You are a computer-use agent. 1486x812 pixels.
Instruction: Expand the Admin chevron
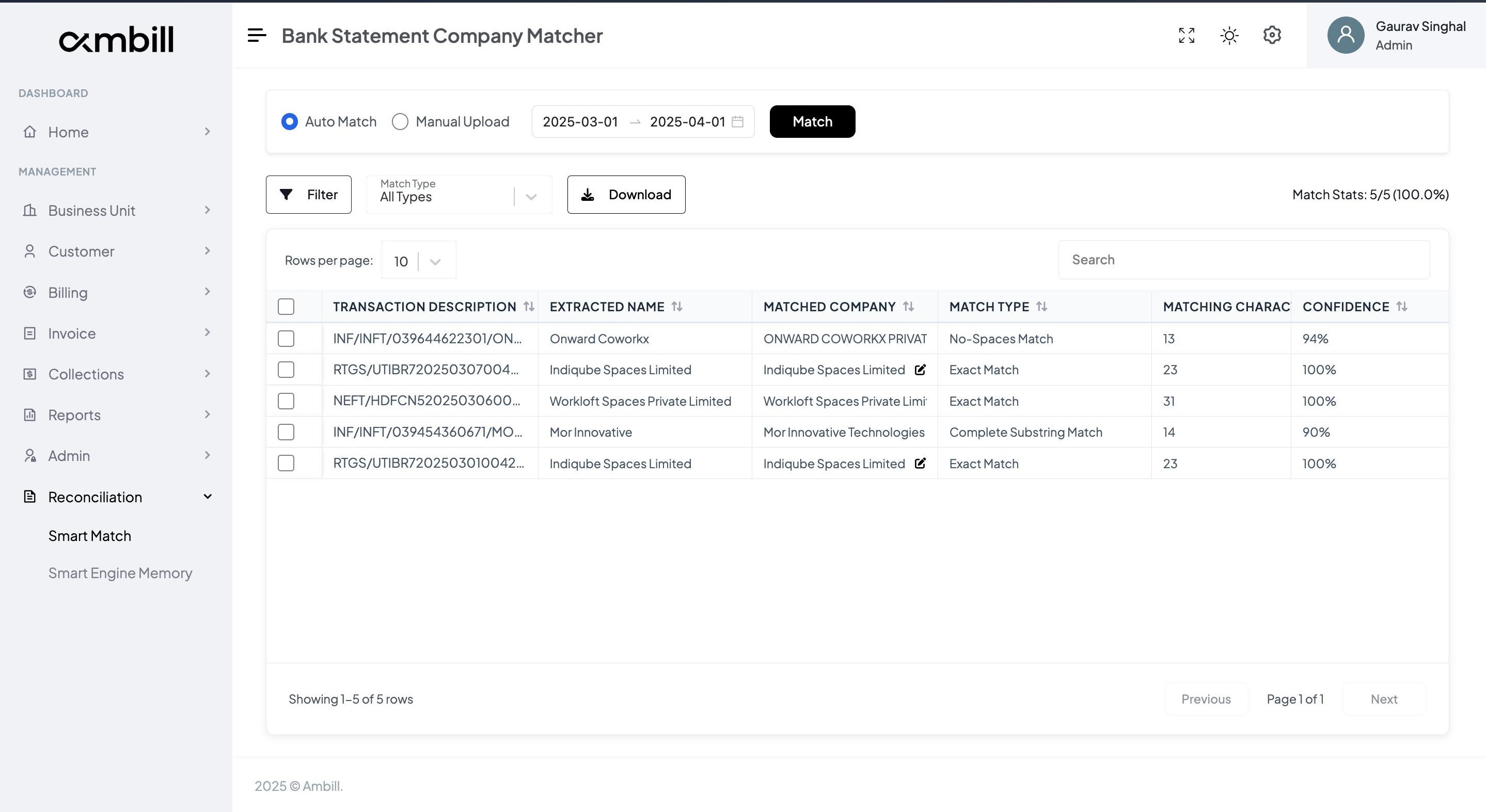tap(207, 456)
